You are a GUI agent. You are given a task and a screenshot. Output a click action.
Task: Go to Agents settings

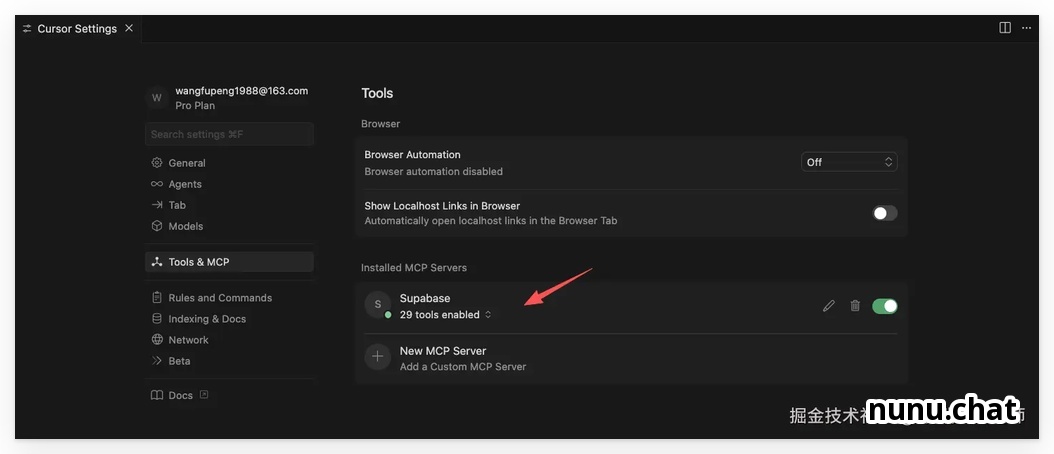pos(185,184)
